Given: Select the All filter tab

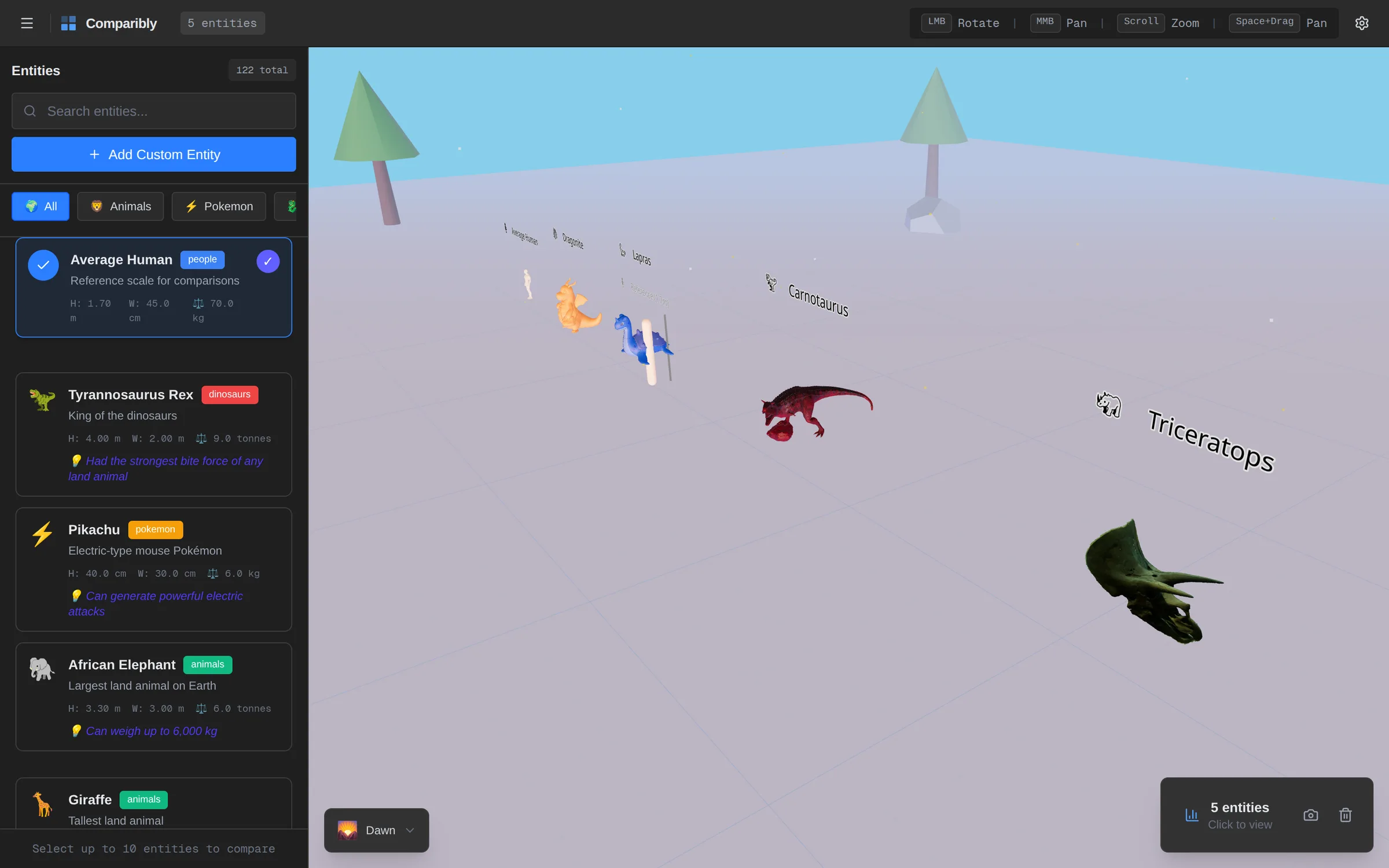Looking at the screenshot, I should coord(41,206).
